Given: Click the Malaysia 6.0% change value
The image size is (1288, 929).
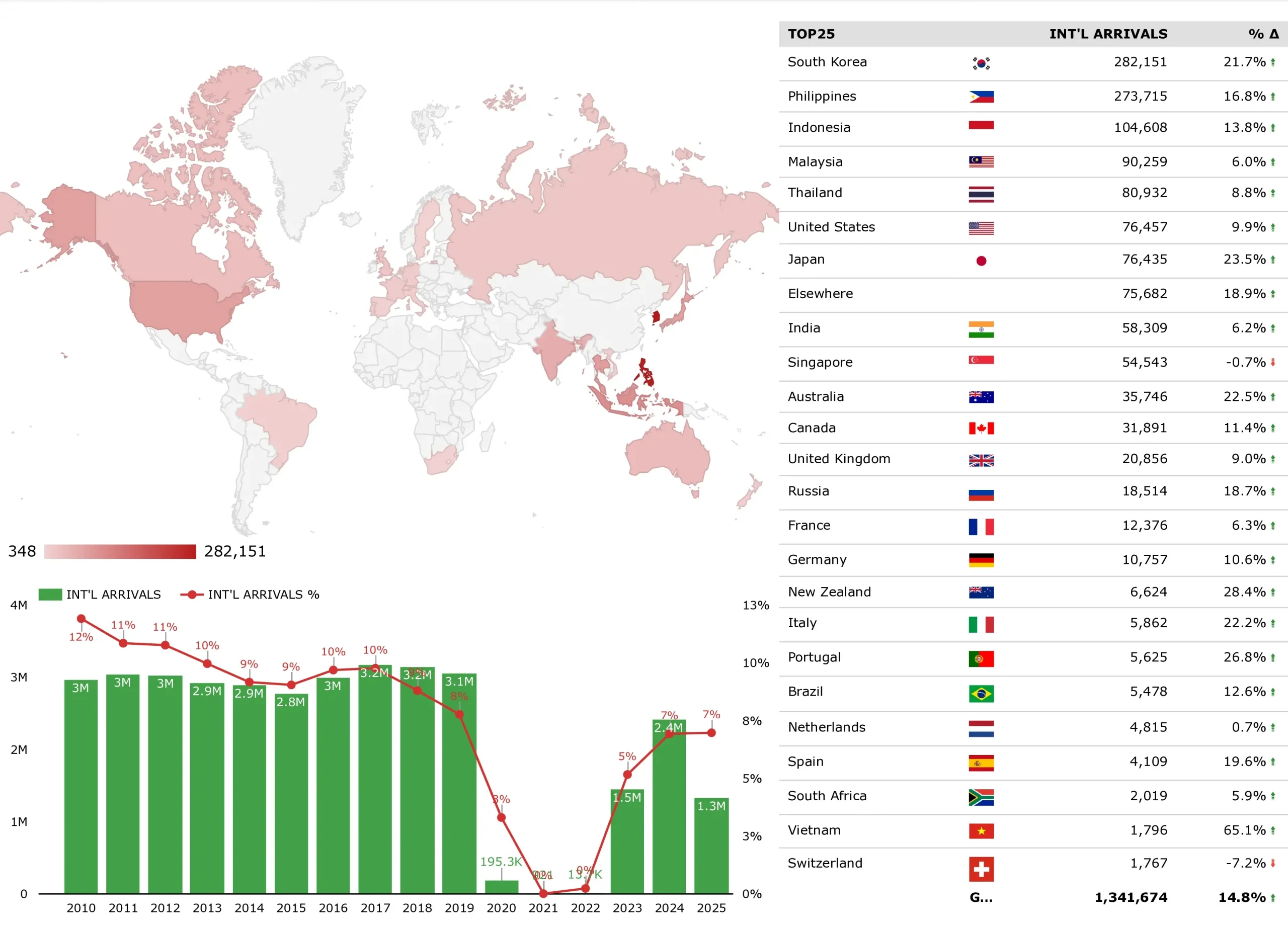Looking at the screenshot, I should pyautogui.click(x=1248, y=162).
